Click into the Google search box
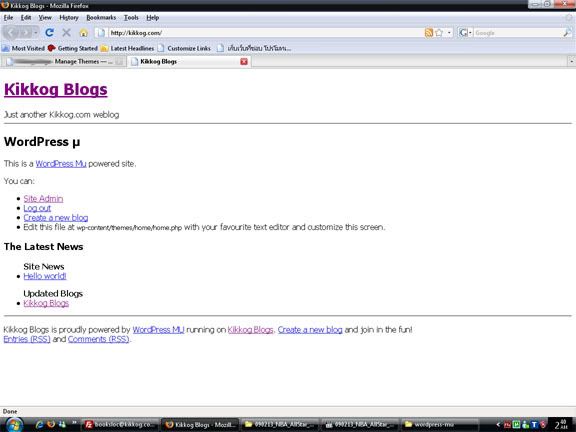The width and height of the screenshot is (576, 432). 517,33
